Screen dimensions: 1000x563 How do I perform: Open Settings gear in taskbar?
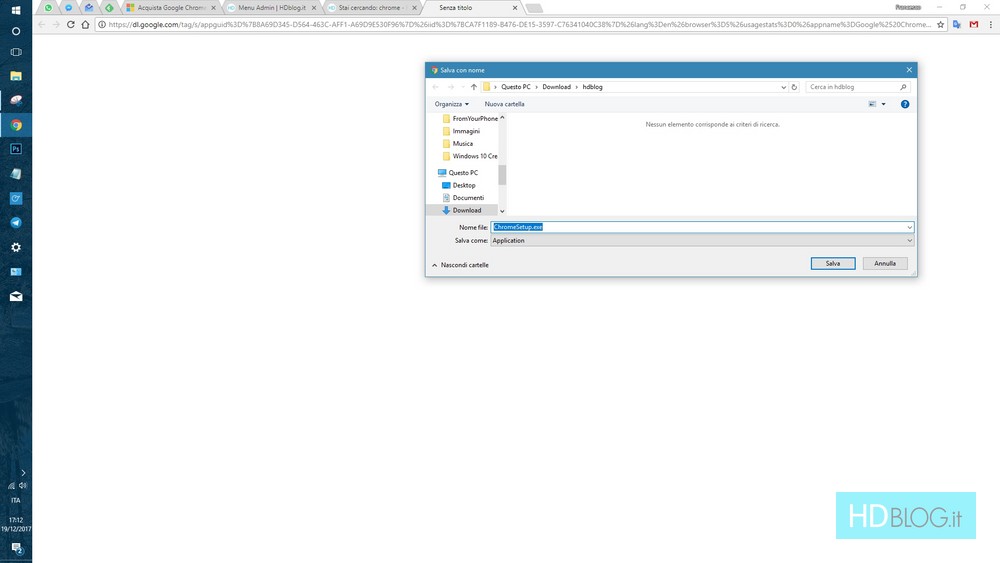pos(16,247)
